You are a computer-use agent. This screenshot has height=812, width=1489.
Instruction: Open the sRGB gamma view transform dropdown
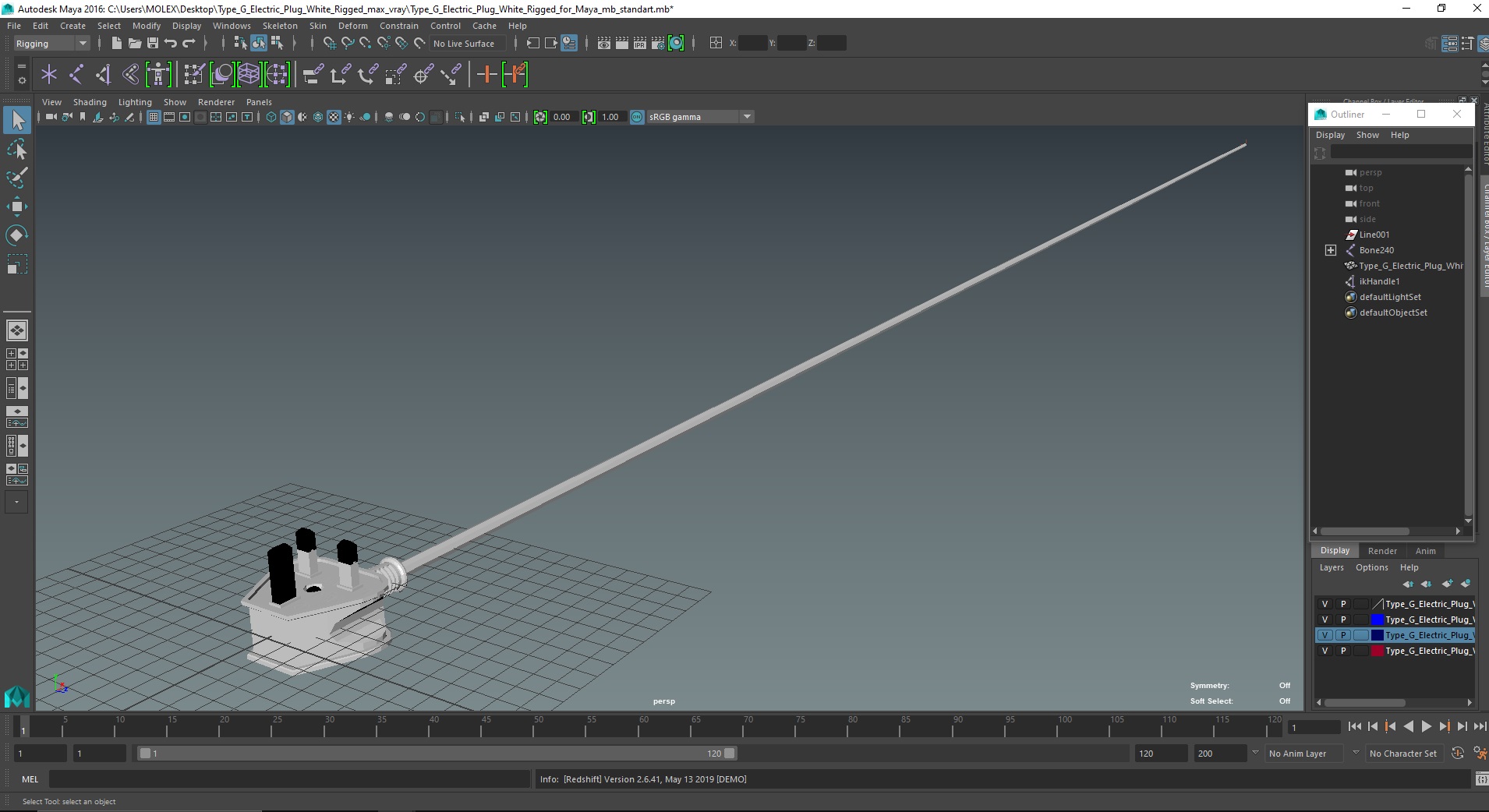[x=700, y=117]
